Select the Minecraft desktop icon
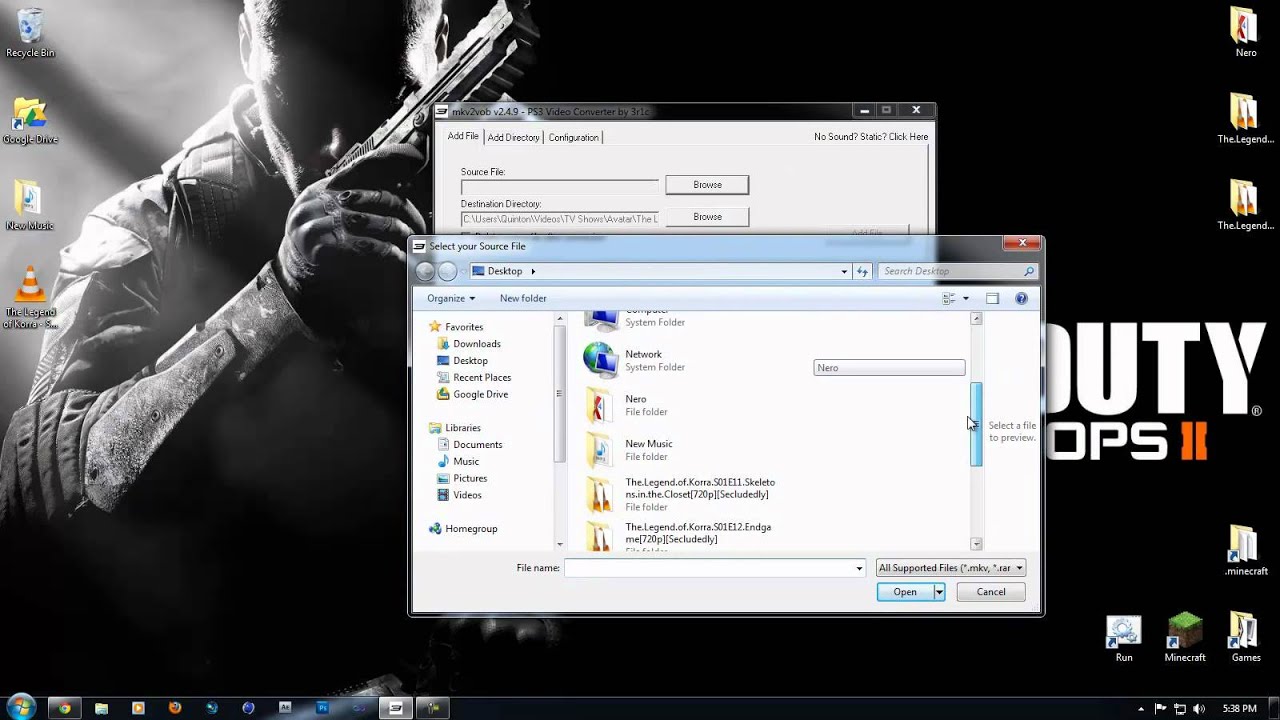Screen dimensions: 1280x720 [x=1185, y=638]
